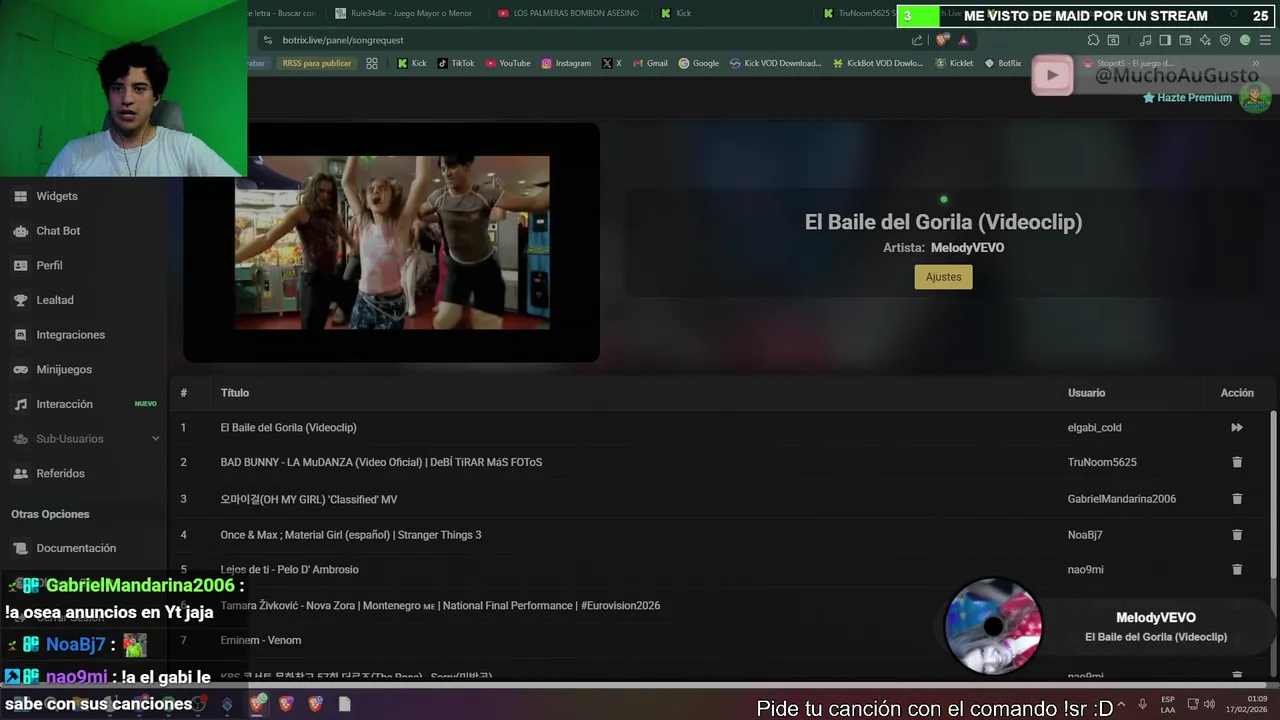Click Hazte Premium link
This screenshot has height=720, width=1280.
[1187, 98]
